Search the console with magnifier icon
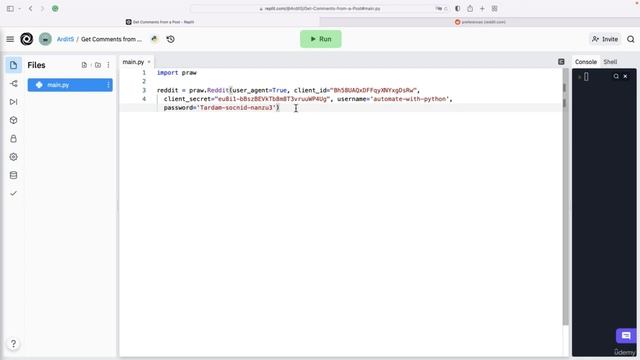This screenshot has height=360, width=640. (616, 76)
